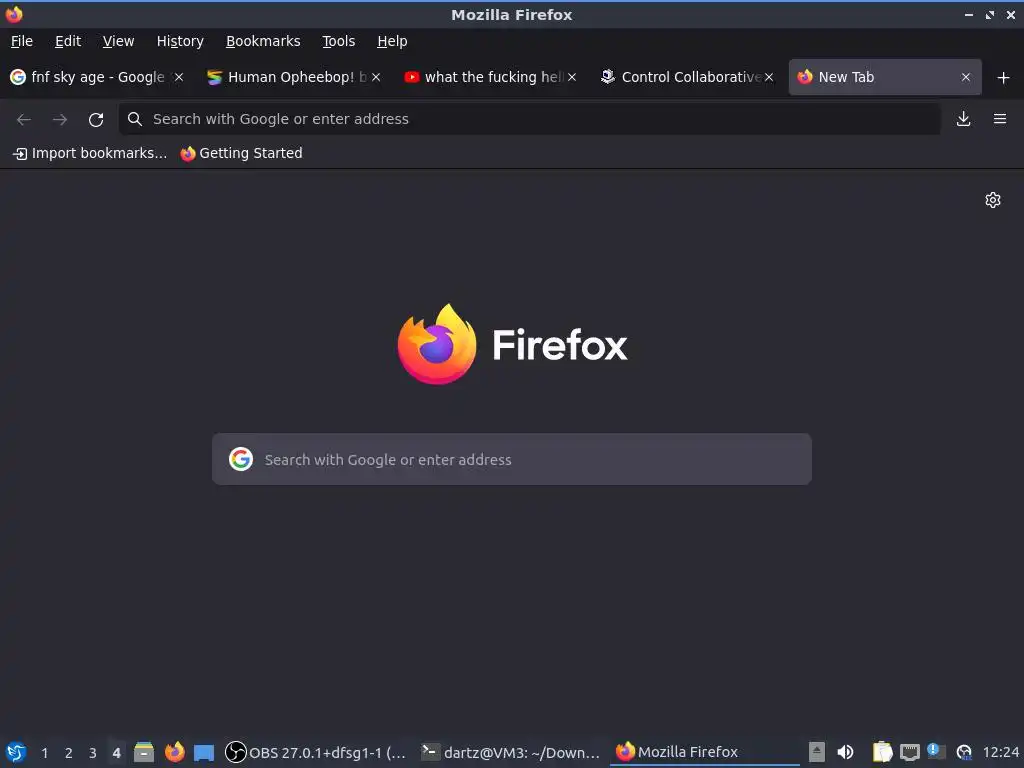Select Mozilla Firefox taskbar entry
Viewport: 1024px width, 768px height.
click(x=705, y=752)
